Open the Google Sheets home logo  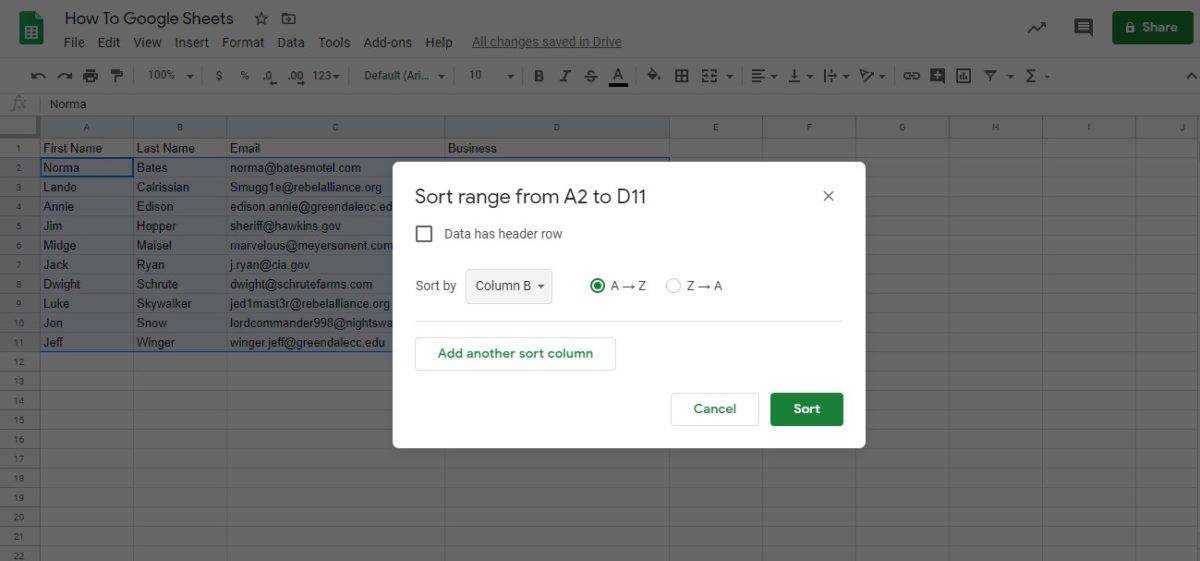click(32, 28)
